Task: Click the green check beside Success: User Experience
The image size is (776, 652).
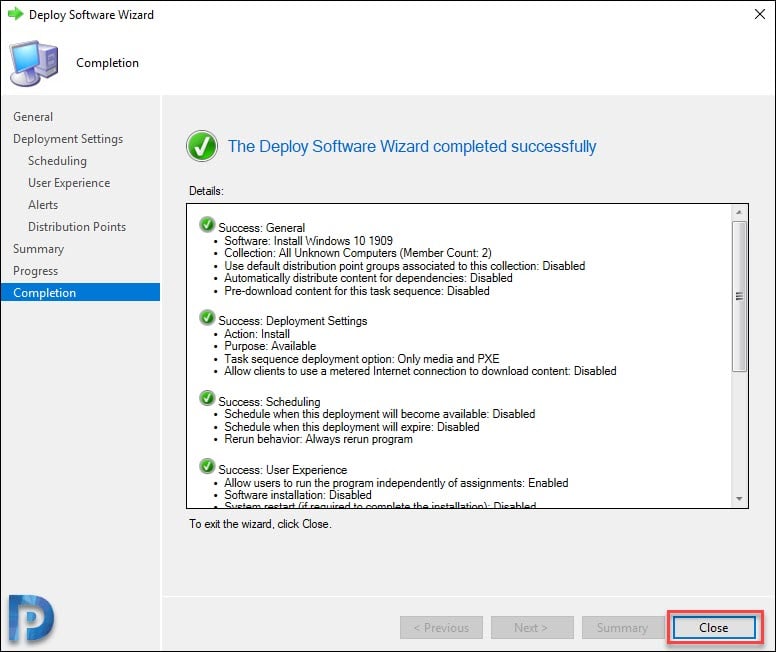Action: tap(207, 466)
